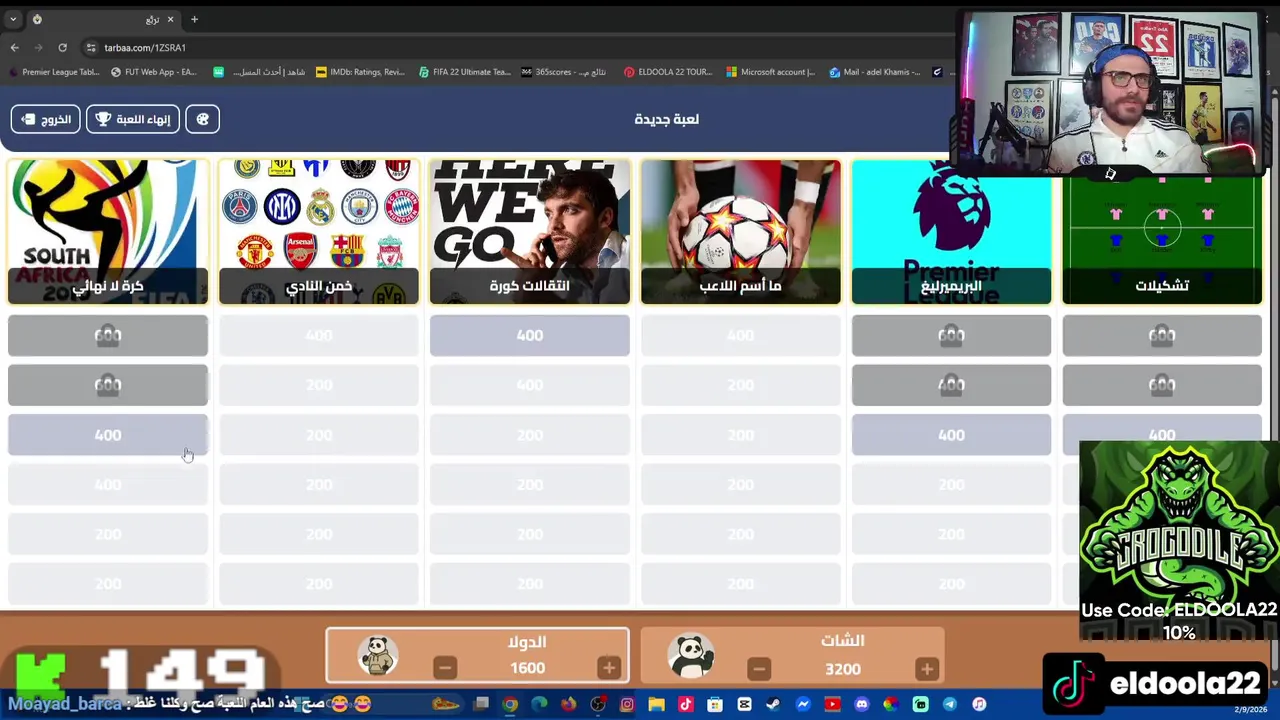Open Messenger from the taskbar
The height and width of the screenshot is (720, 1280).
(803, 705)
